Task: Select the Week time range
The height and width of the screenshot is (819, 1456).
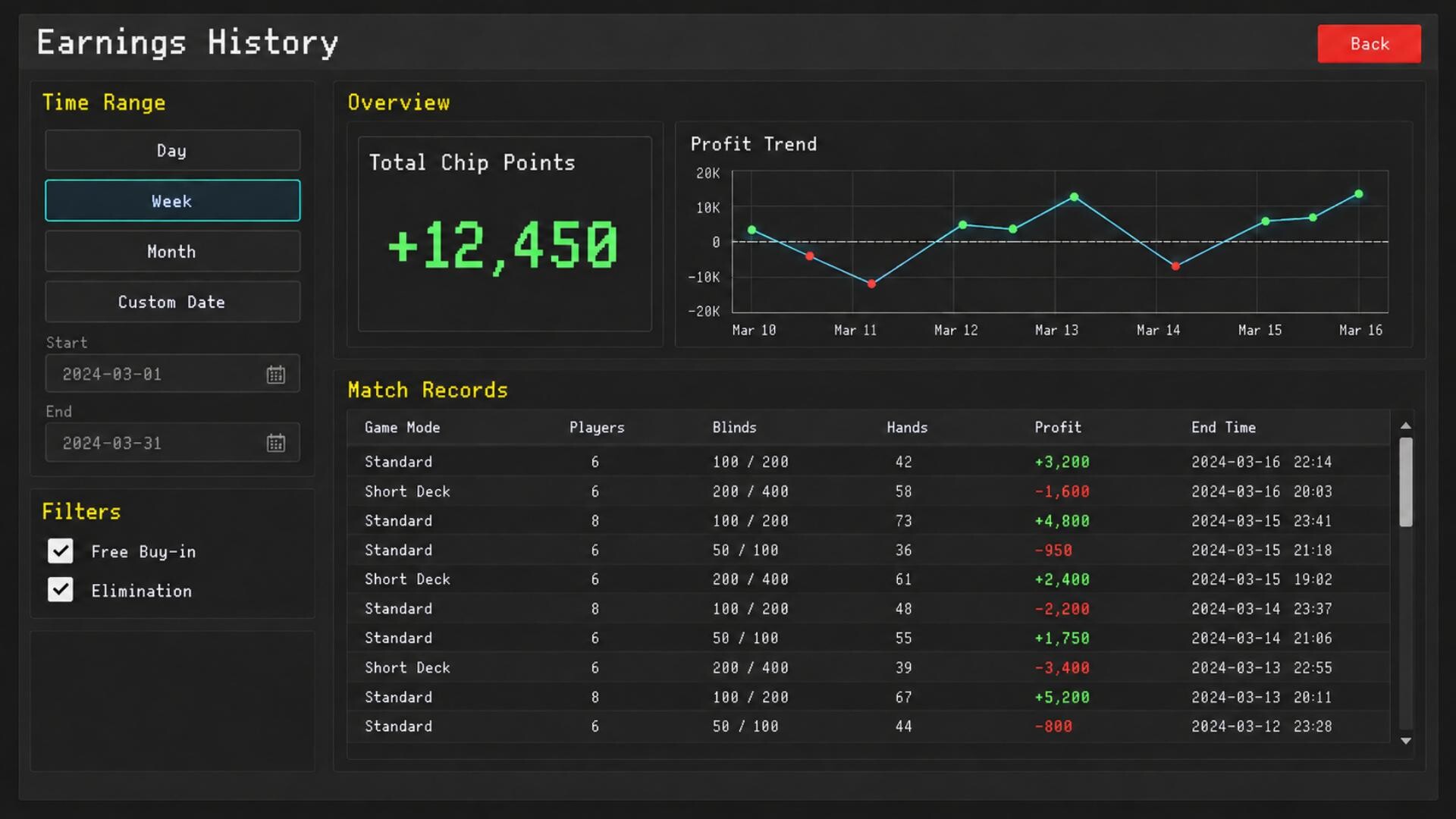Action: 173,201
